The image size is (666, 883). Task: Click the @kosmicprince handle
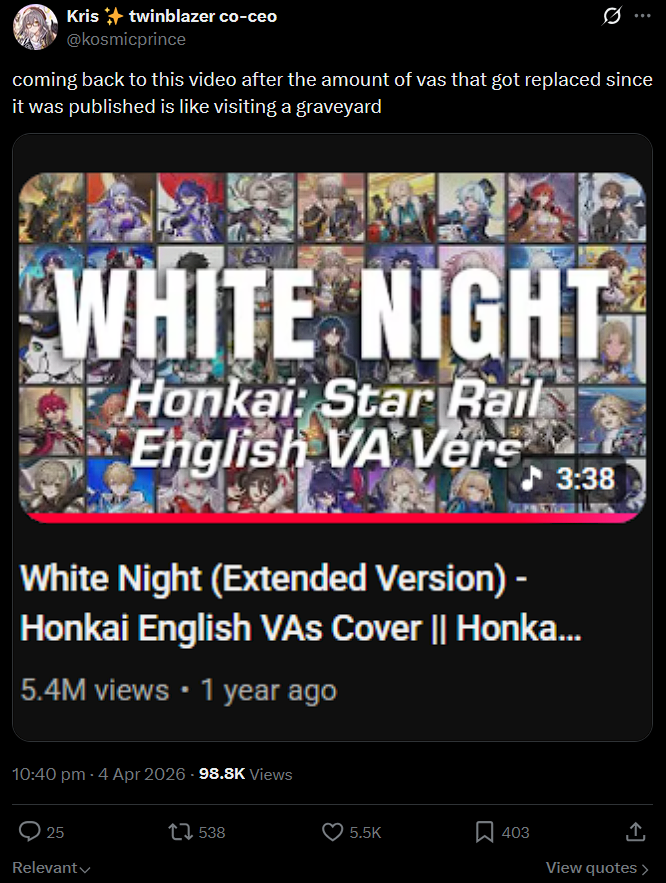[x=126, y=39]
